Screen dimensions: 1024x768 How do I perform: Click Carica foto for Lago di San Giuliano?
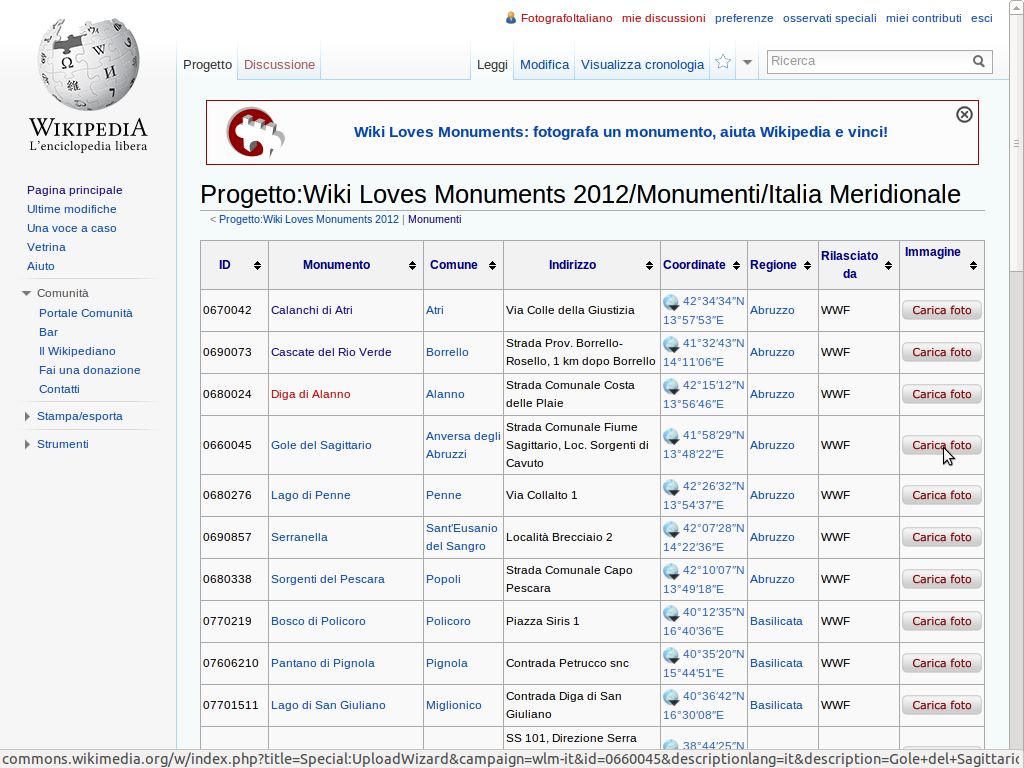[x=942, y=705]
